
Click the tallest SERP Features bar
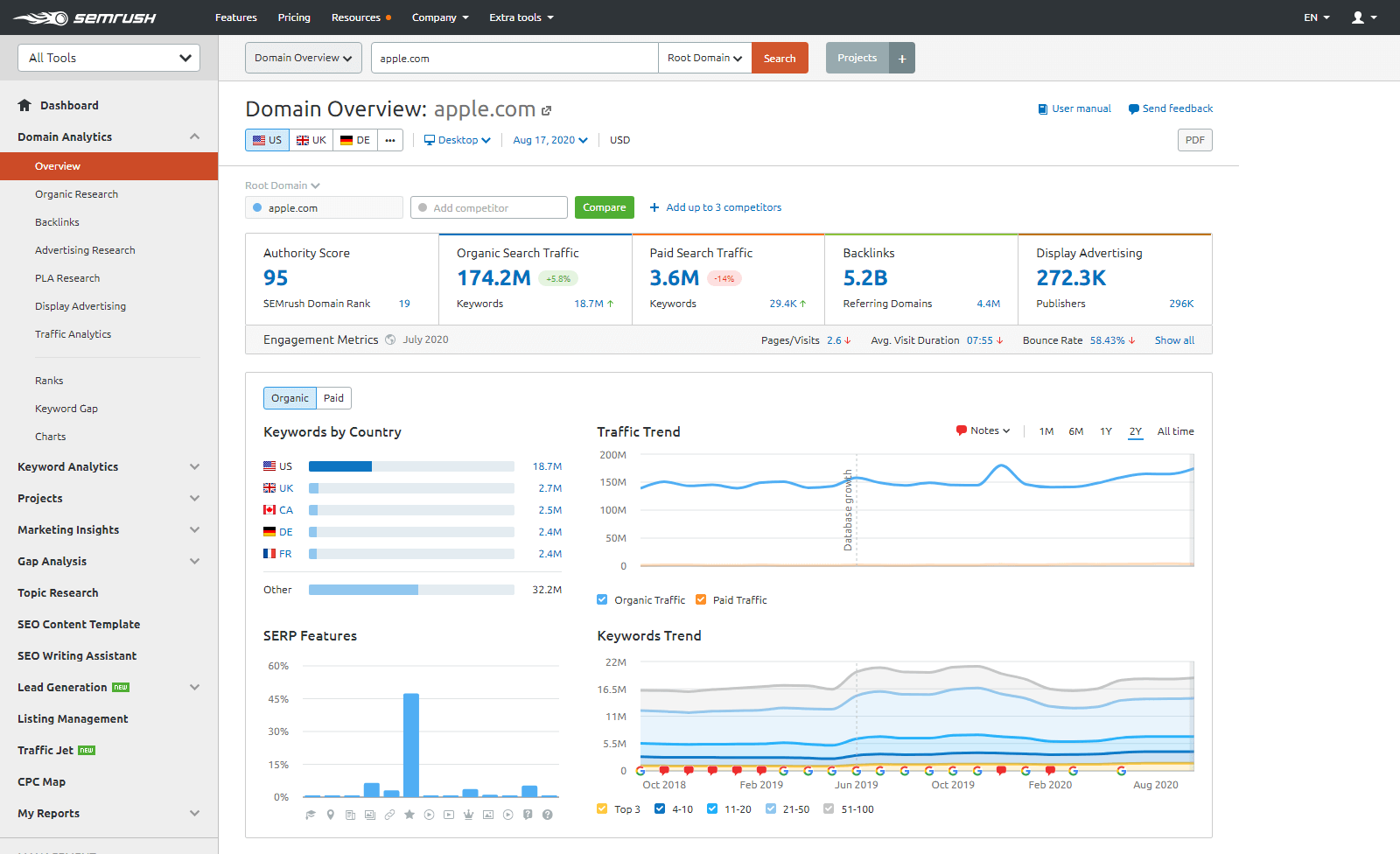tap(411, 745)
